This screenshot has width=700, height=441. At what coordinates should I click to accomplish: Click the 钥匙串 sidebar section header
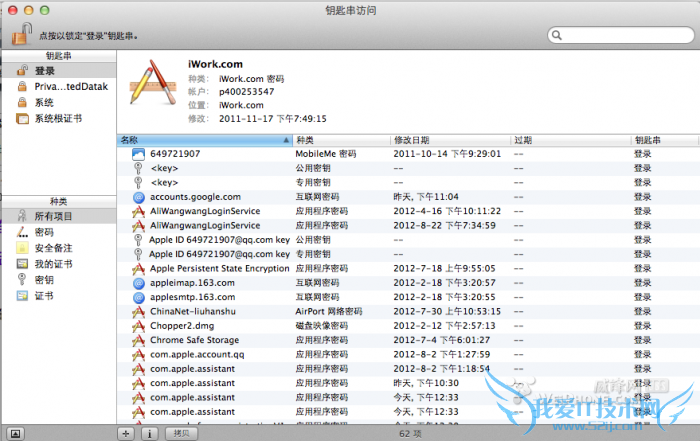tap(59, 56)
